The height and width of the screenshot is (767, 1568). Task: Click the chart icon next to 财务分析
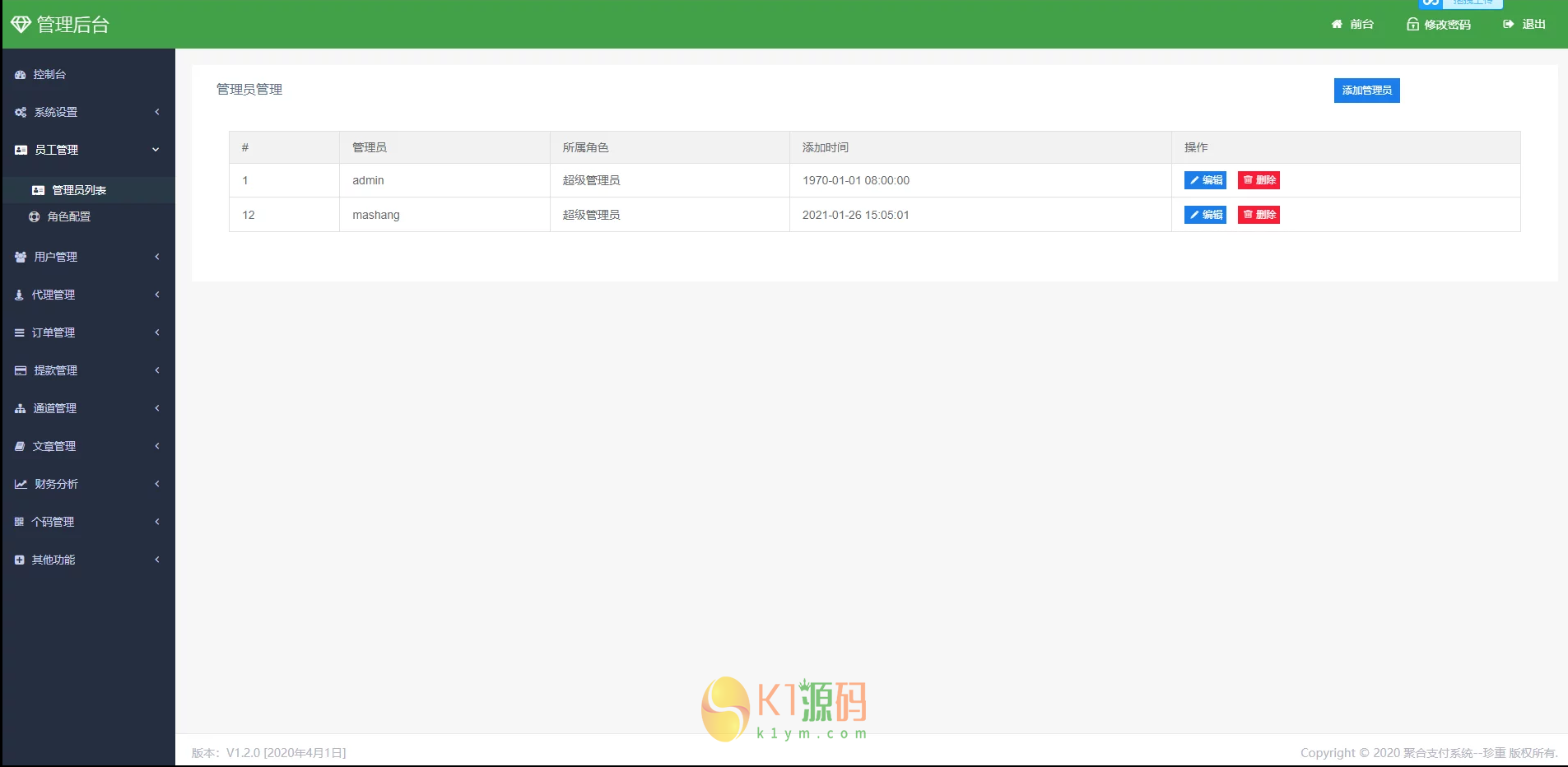20,484
